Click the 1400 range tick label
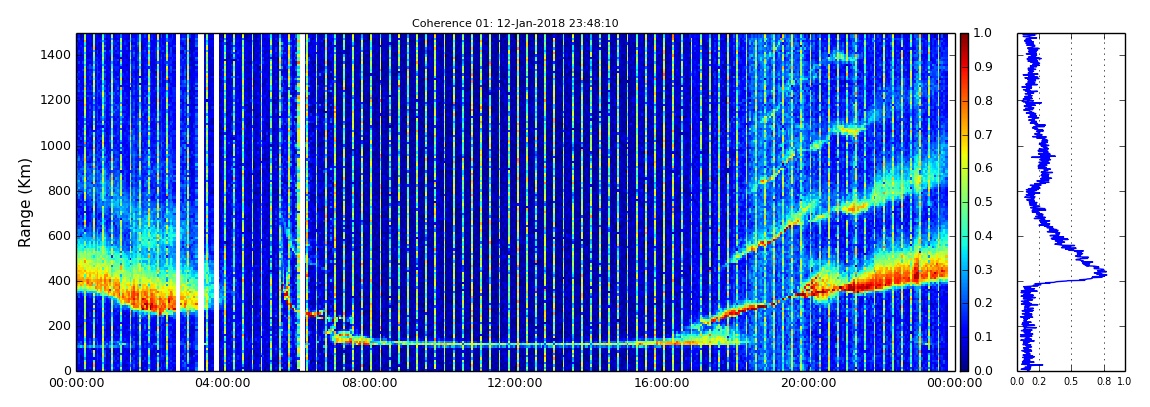 point(57,55)
